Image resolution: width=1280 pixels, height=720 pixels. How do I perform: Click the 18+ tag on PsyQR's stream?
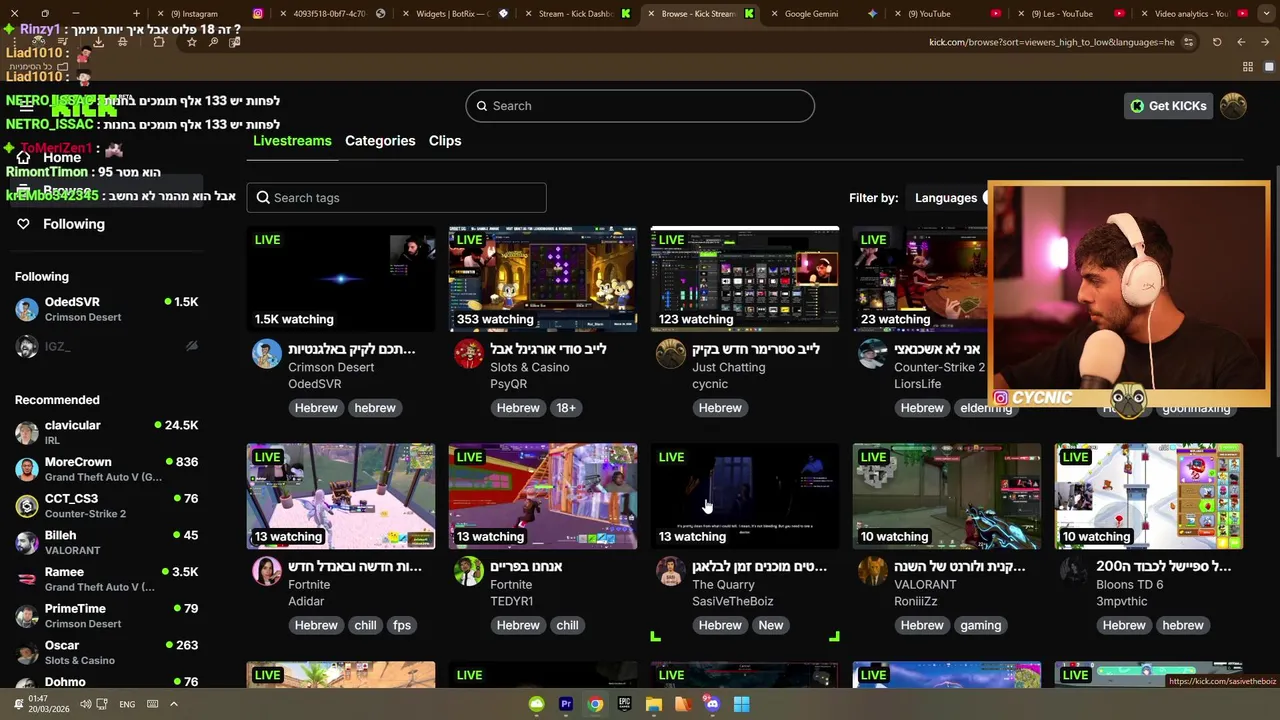pyautogui.click(x=566, y=408)
